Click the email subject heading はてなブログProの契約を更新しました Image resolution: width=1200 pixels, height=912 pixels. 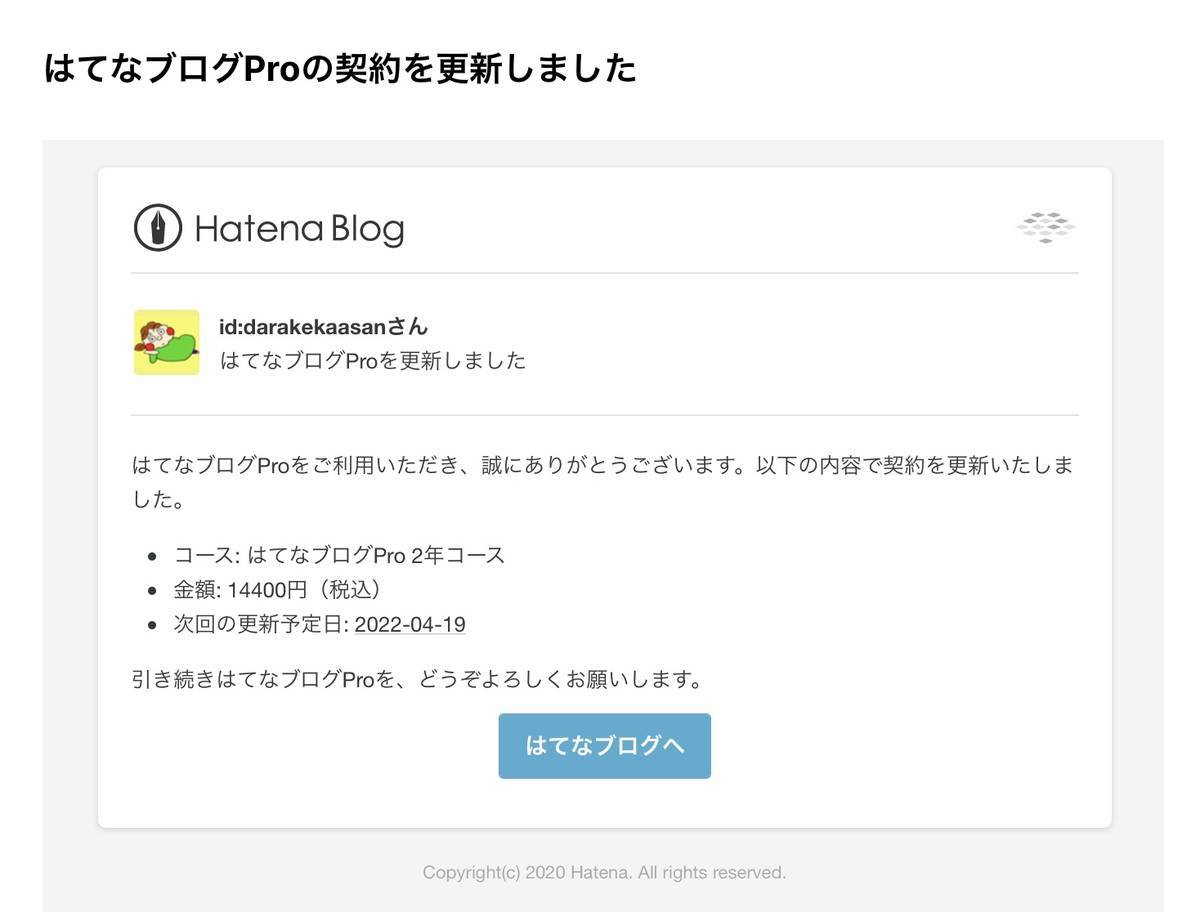click(x=340, y=69)
